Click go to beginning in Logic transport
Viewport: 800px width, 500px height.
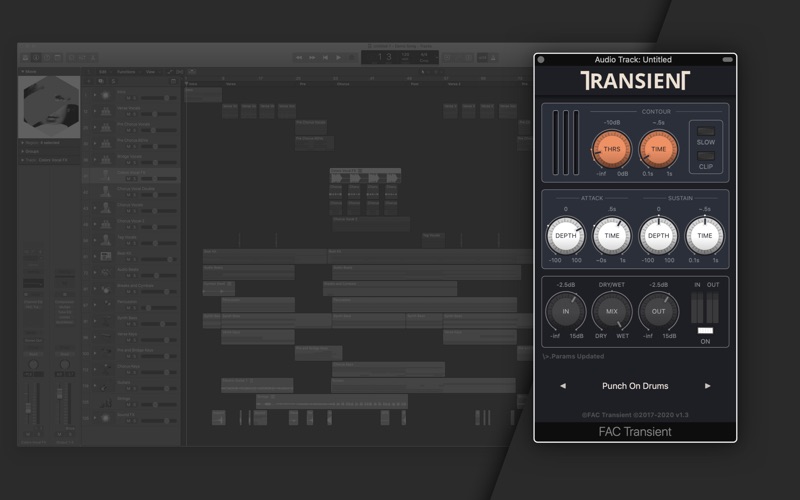pos(326,58)
